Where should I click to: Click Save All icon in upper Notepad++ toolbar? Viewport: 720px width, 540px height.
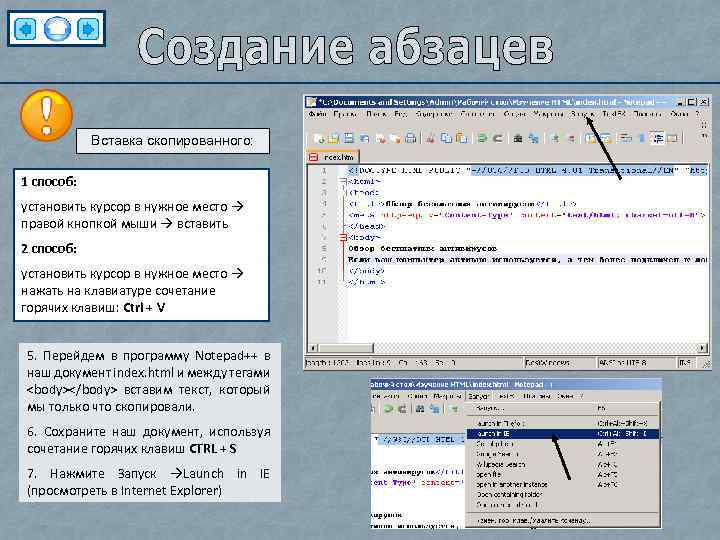[365, 138]
